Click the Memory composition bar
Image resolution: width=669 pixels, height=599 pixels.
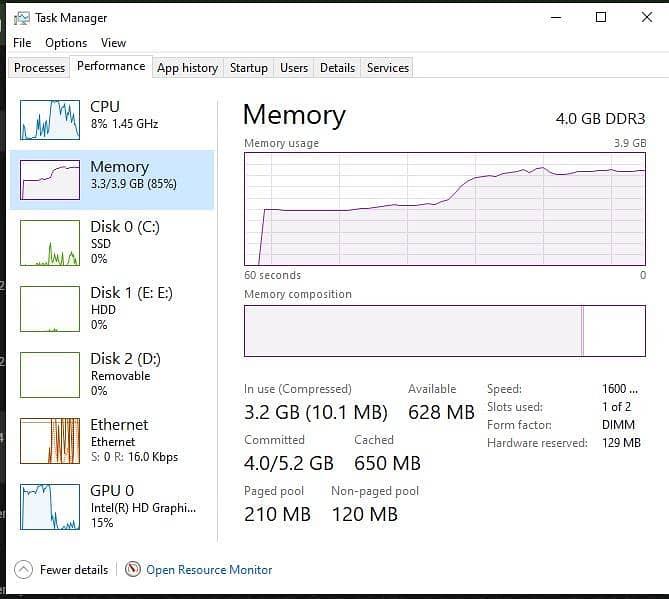[x=445, y=331]
